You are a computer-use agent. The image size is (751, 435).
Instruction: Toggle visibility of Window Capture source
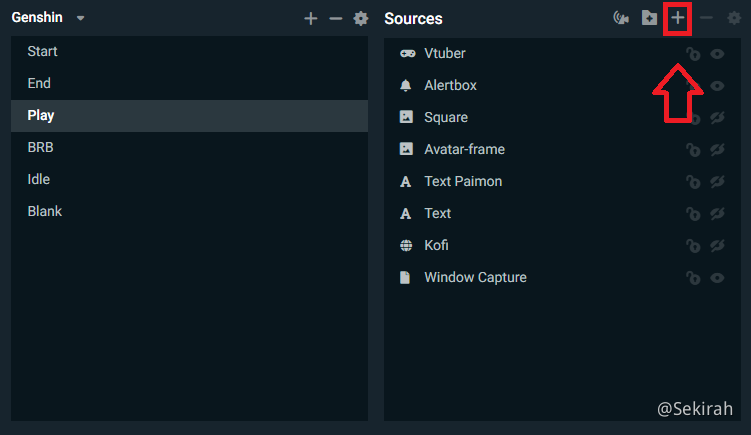[717, 278]
